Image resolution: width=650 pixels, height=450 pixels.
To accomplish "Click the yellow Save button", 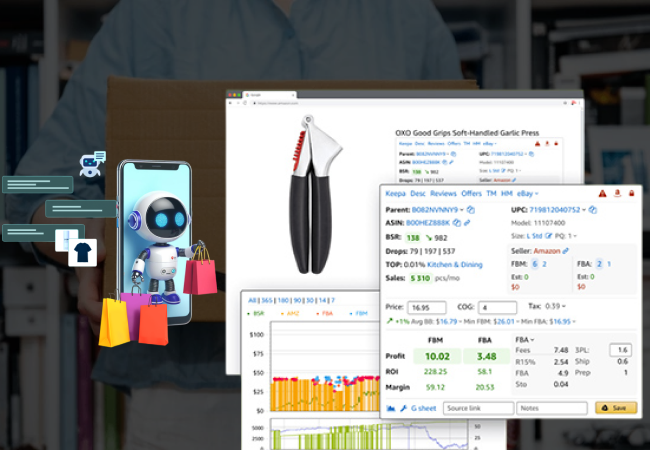I will coord(616,408).
